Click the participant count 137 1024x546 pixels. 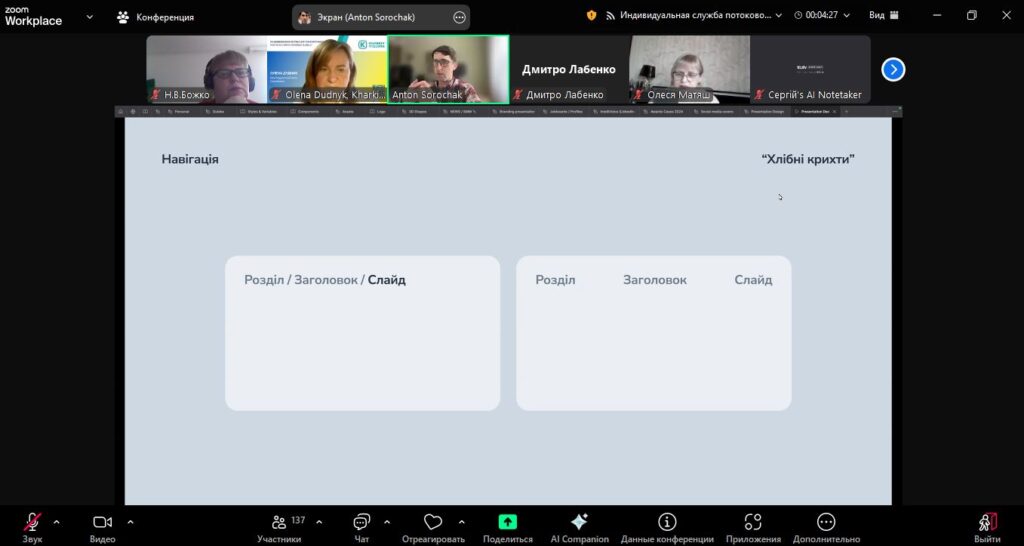[x=298, y=520]
